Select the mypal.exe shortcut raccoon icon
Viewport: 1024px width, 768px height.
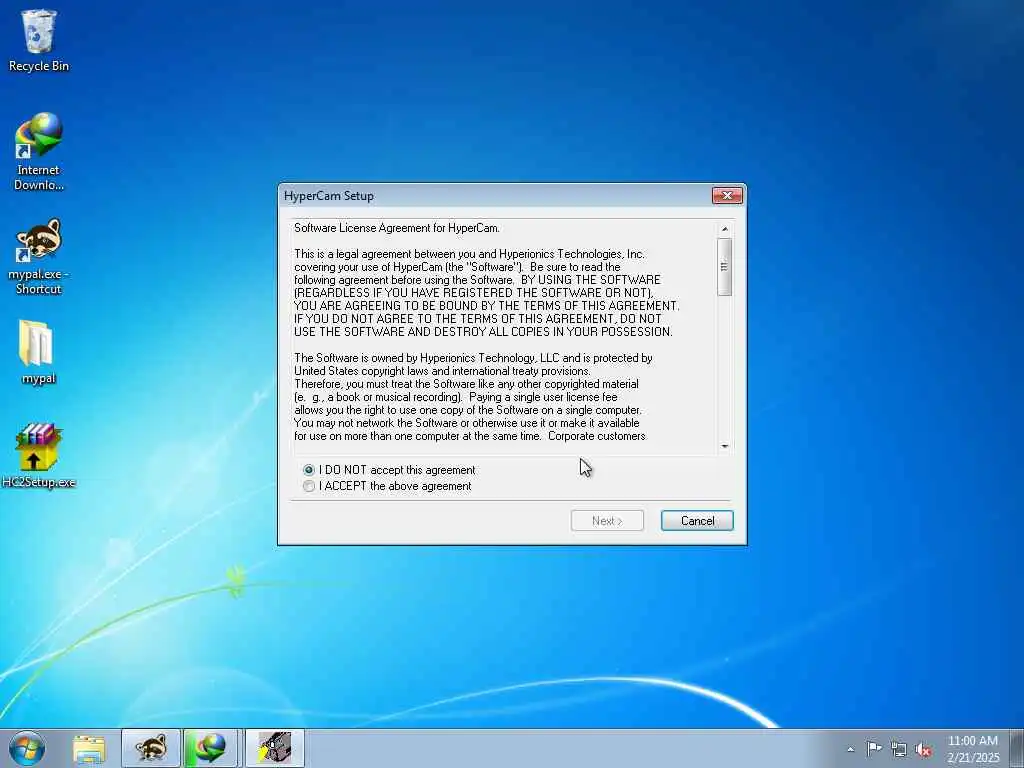[39, 257]
